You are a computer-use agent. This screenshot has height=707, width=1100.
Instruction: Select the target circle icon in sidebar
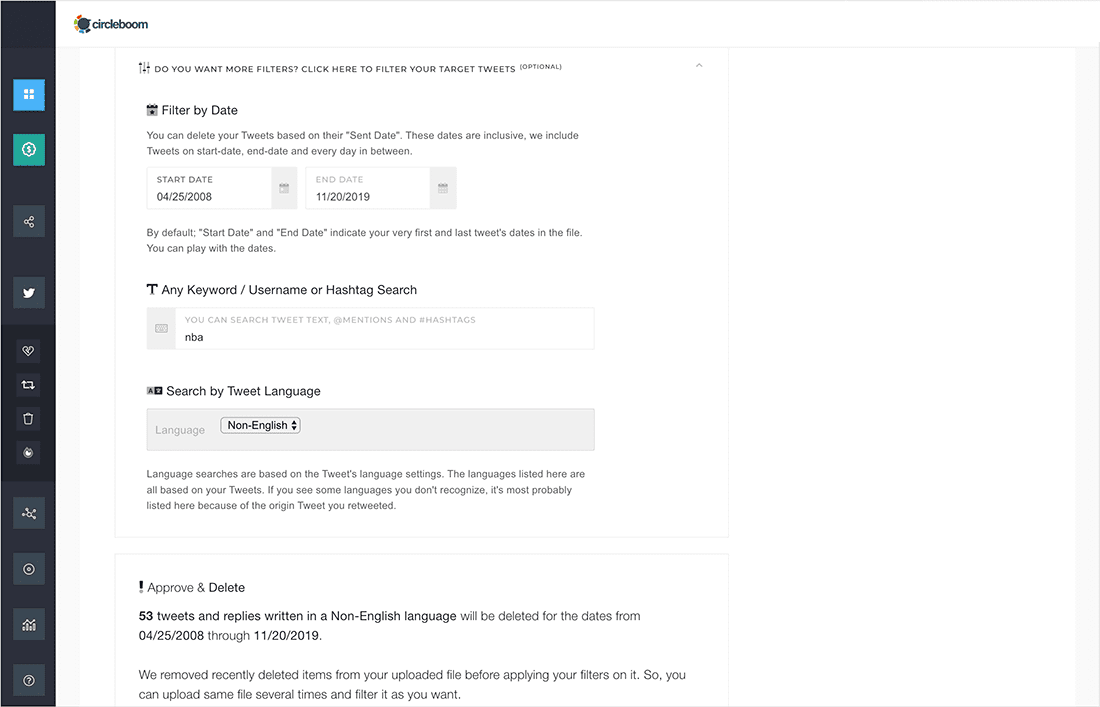click(x=28, y=568)
